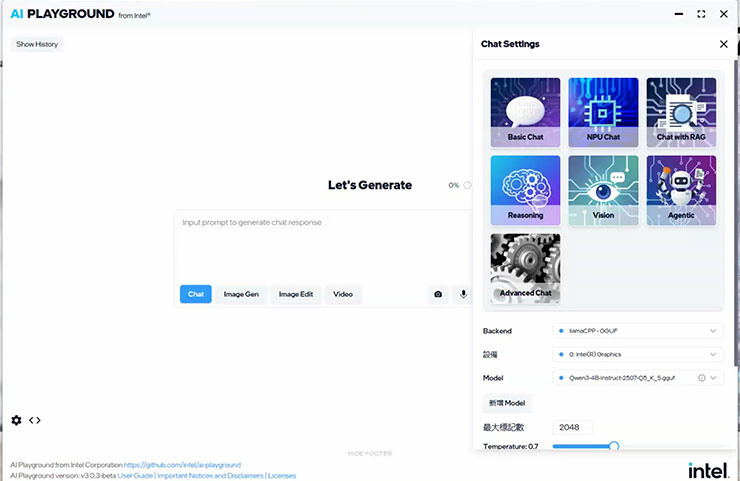
Task: Click HIDE FOOTER text
Action: 370,454
